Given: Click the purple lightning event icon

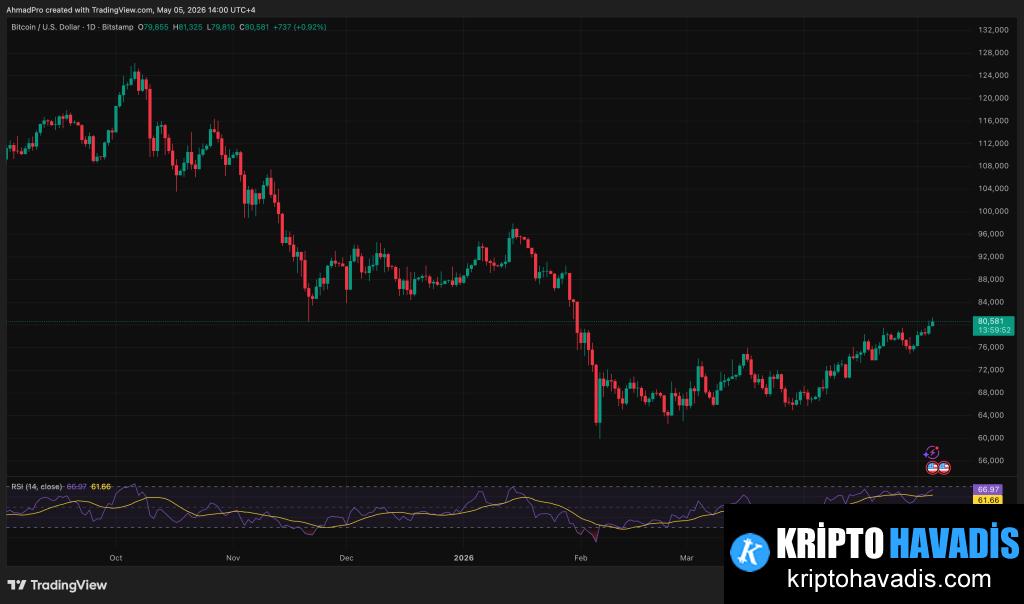Looking at the screenshot, I should click(x=931, y=452).
